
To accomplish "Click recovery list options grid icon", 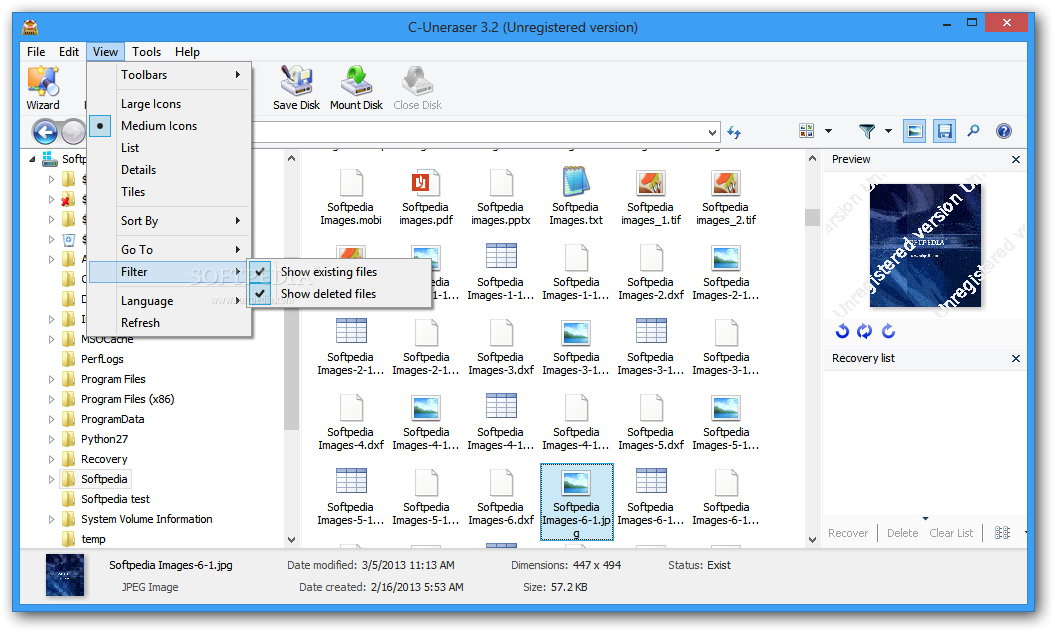I will (x=1003, y=533).
